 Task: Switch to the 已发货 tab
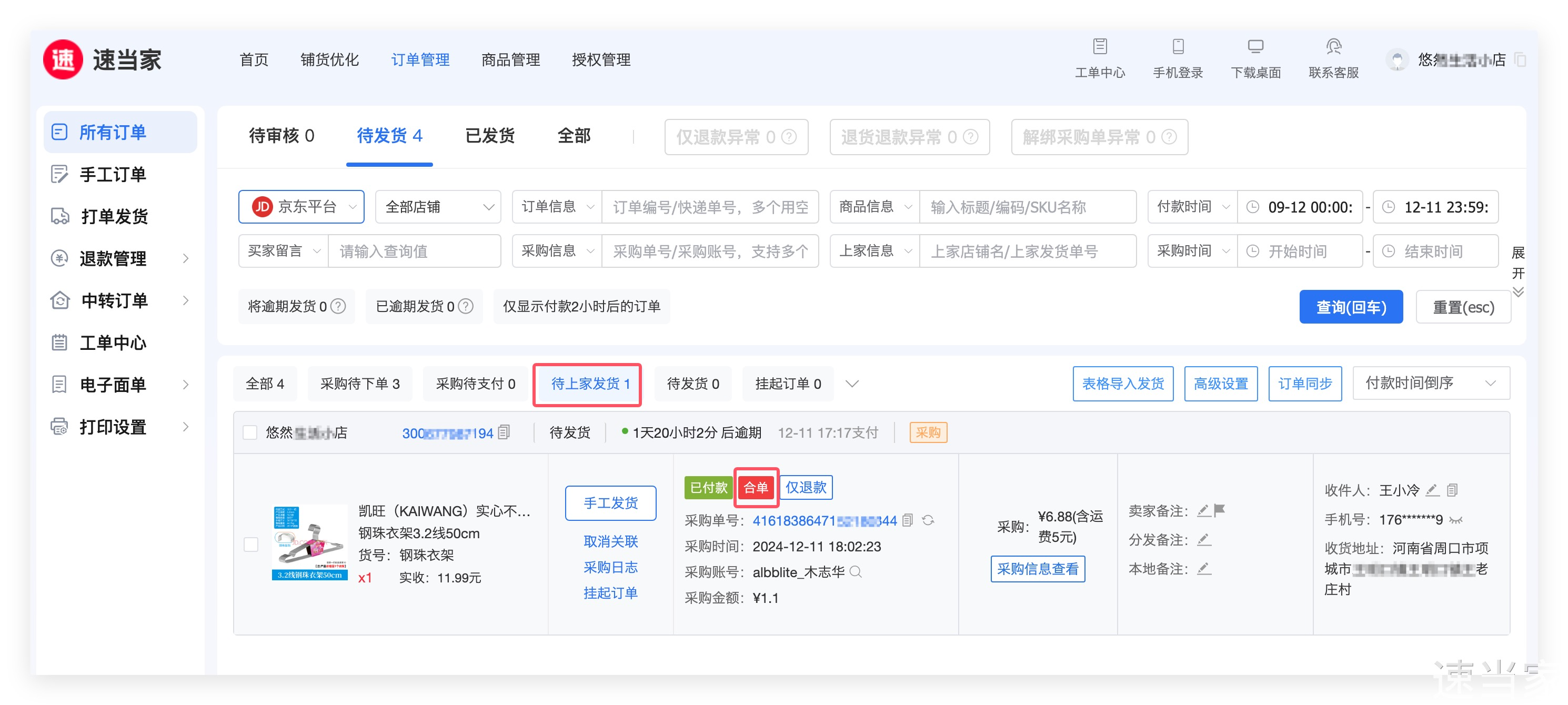[x=489, y=136]
